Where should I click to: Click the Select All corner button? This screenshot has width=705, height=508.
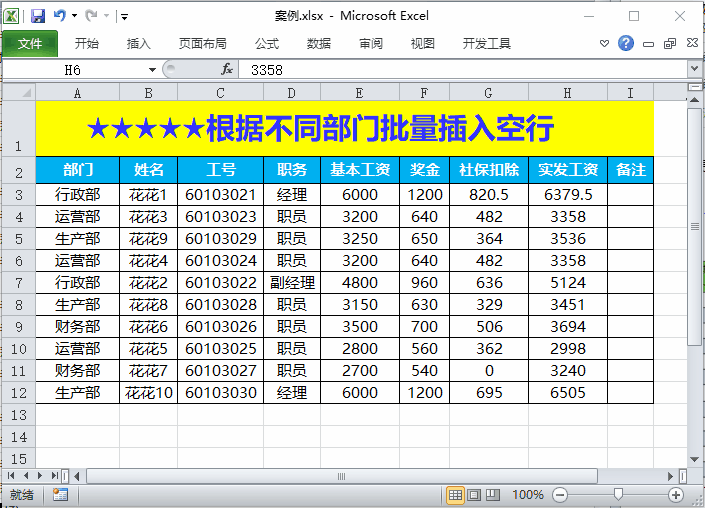[18, 93]
